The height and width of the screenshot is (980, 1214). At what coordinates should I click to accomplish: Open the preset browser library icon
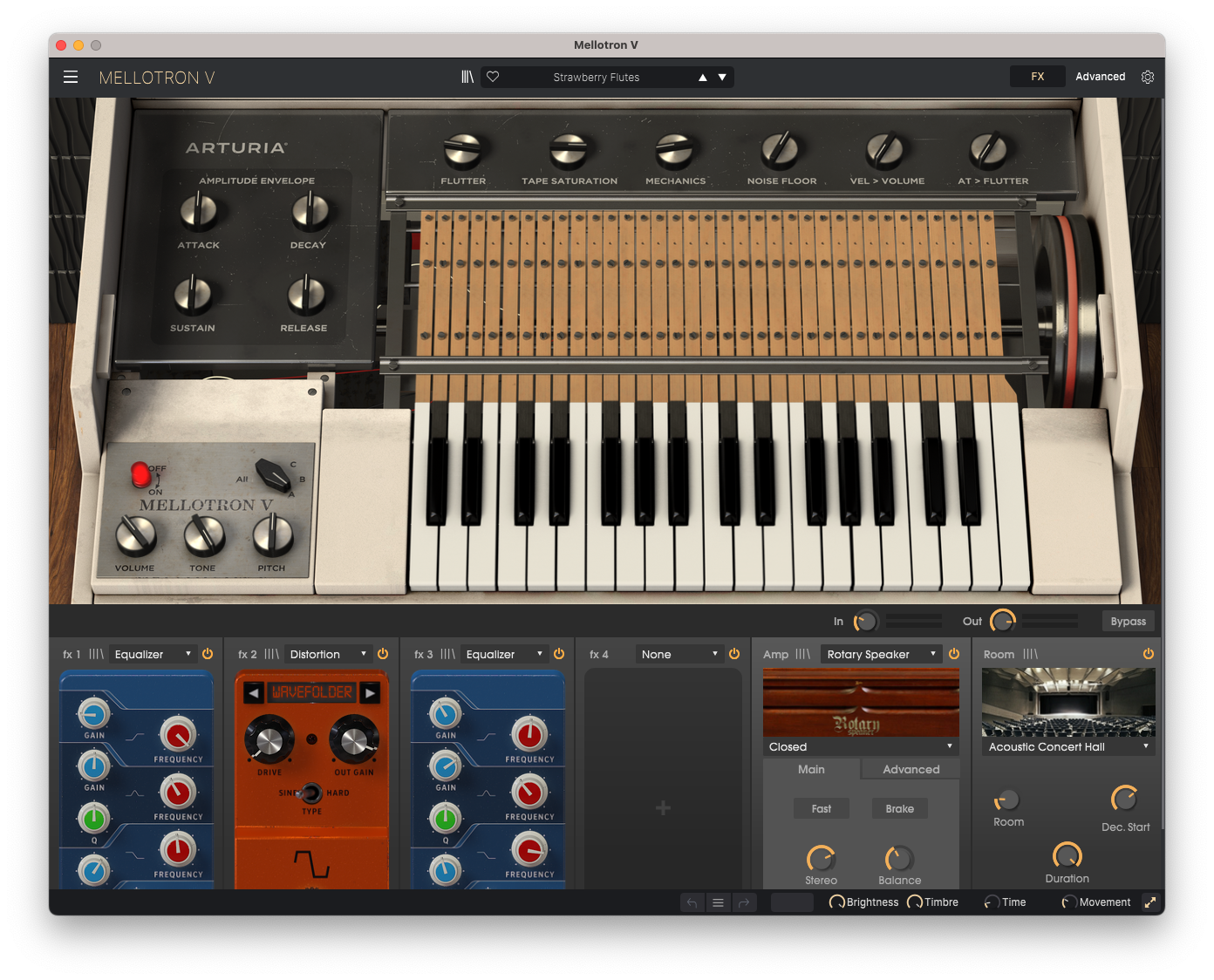(467, 77)
